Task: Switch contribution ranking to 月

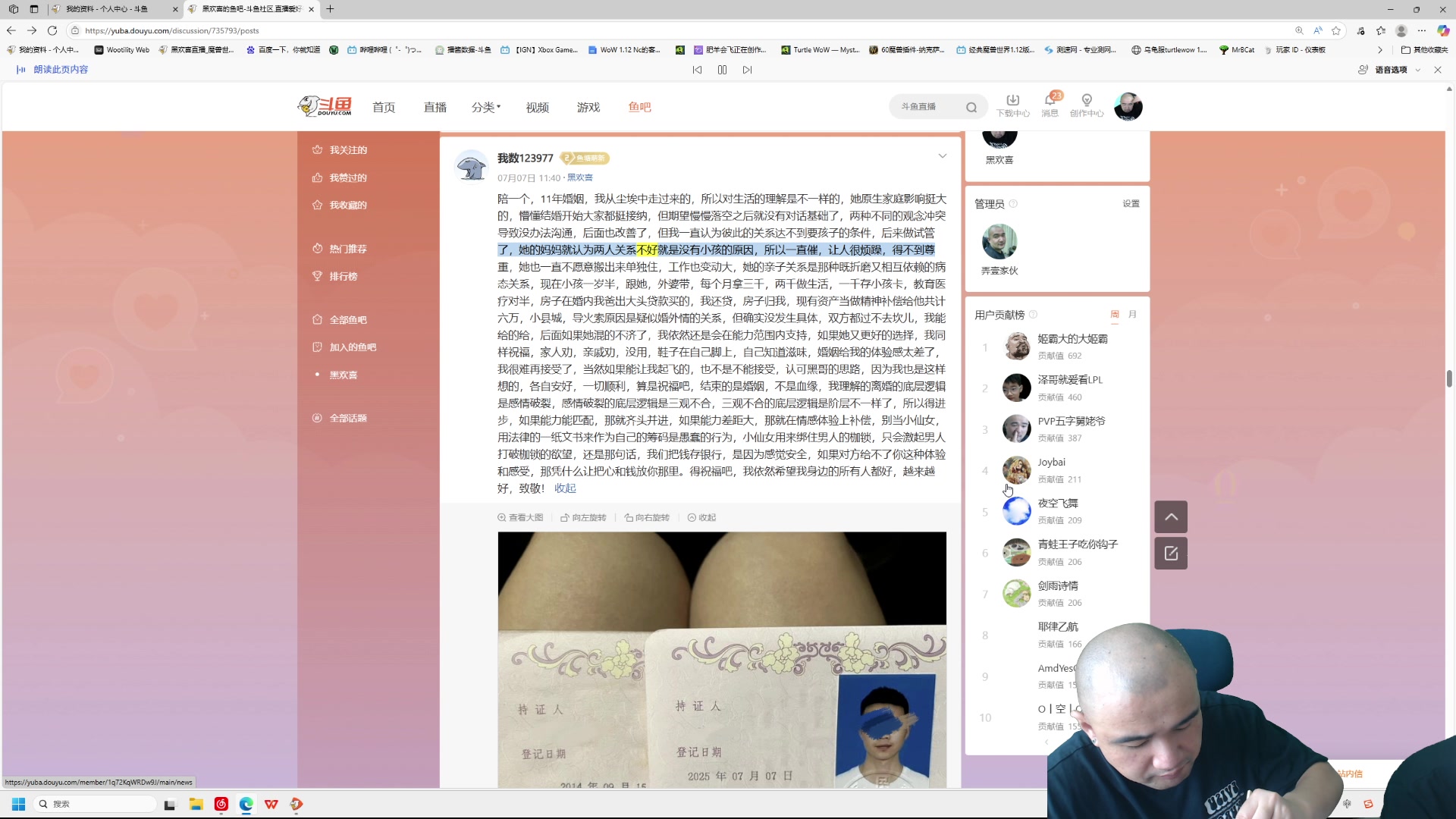Action: point(1132,315)
